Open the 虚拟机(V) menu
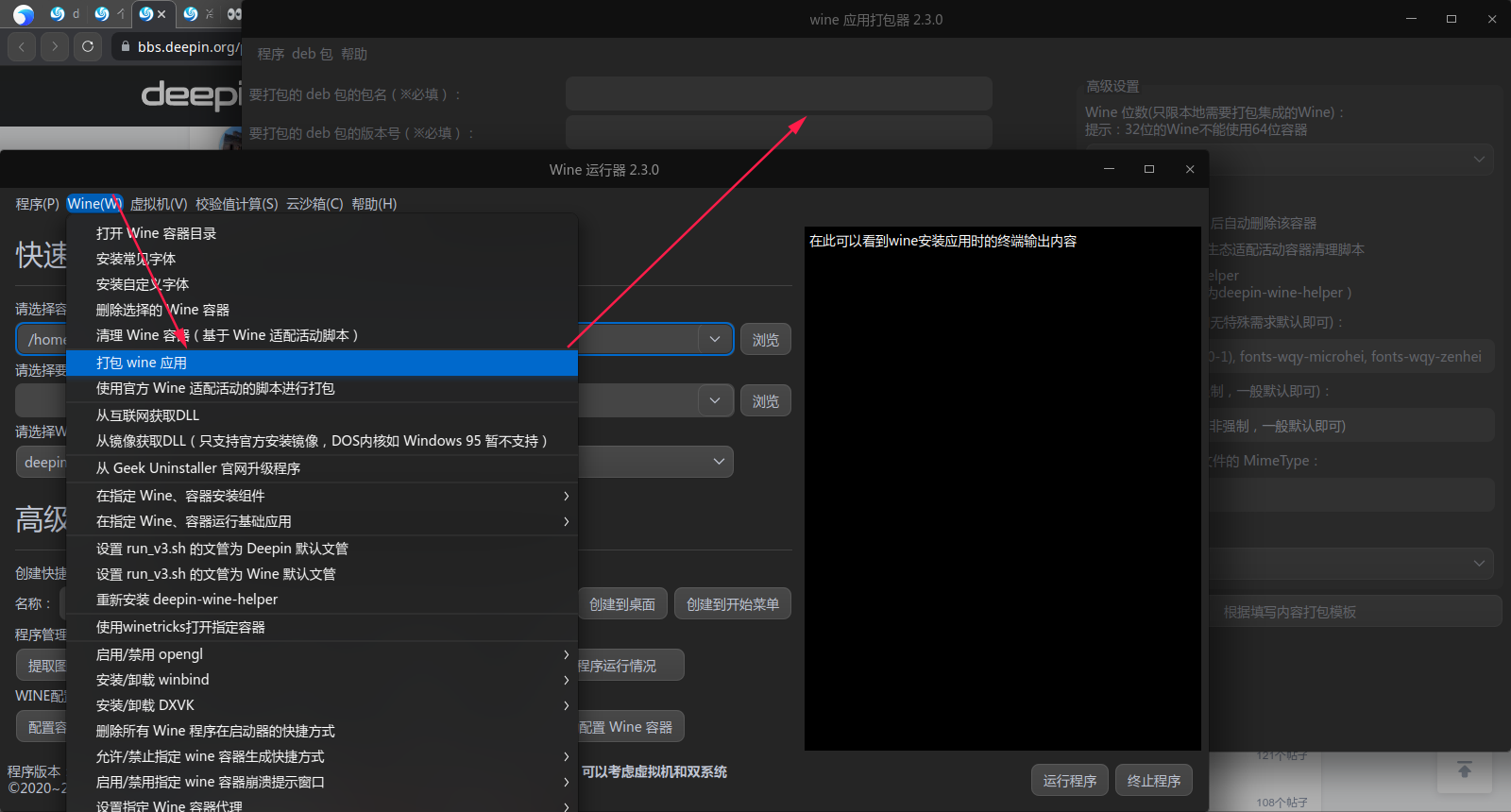 pyautogui.click(x=159, y=204)
